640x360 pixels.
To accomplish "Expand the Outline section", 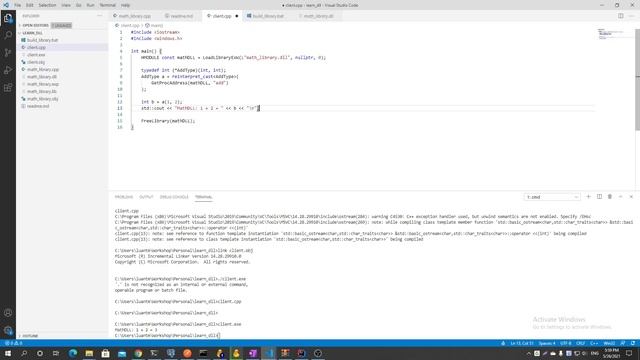I will tap(30, 336).
